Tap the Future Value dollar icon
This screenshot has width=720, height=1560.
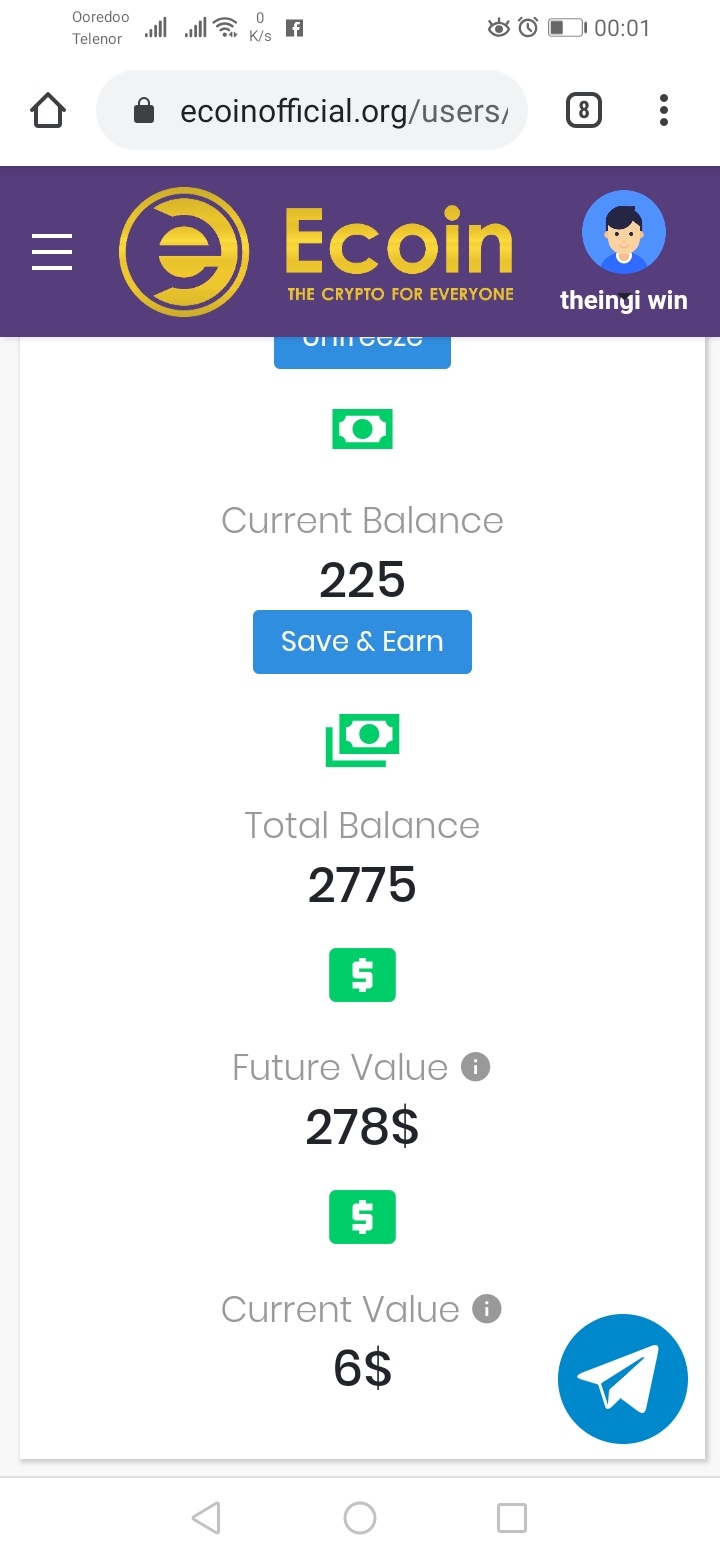pyautogui.click(x=362, y=975)
